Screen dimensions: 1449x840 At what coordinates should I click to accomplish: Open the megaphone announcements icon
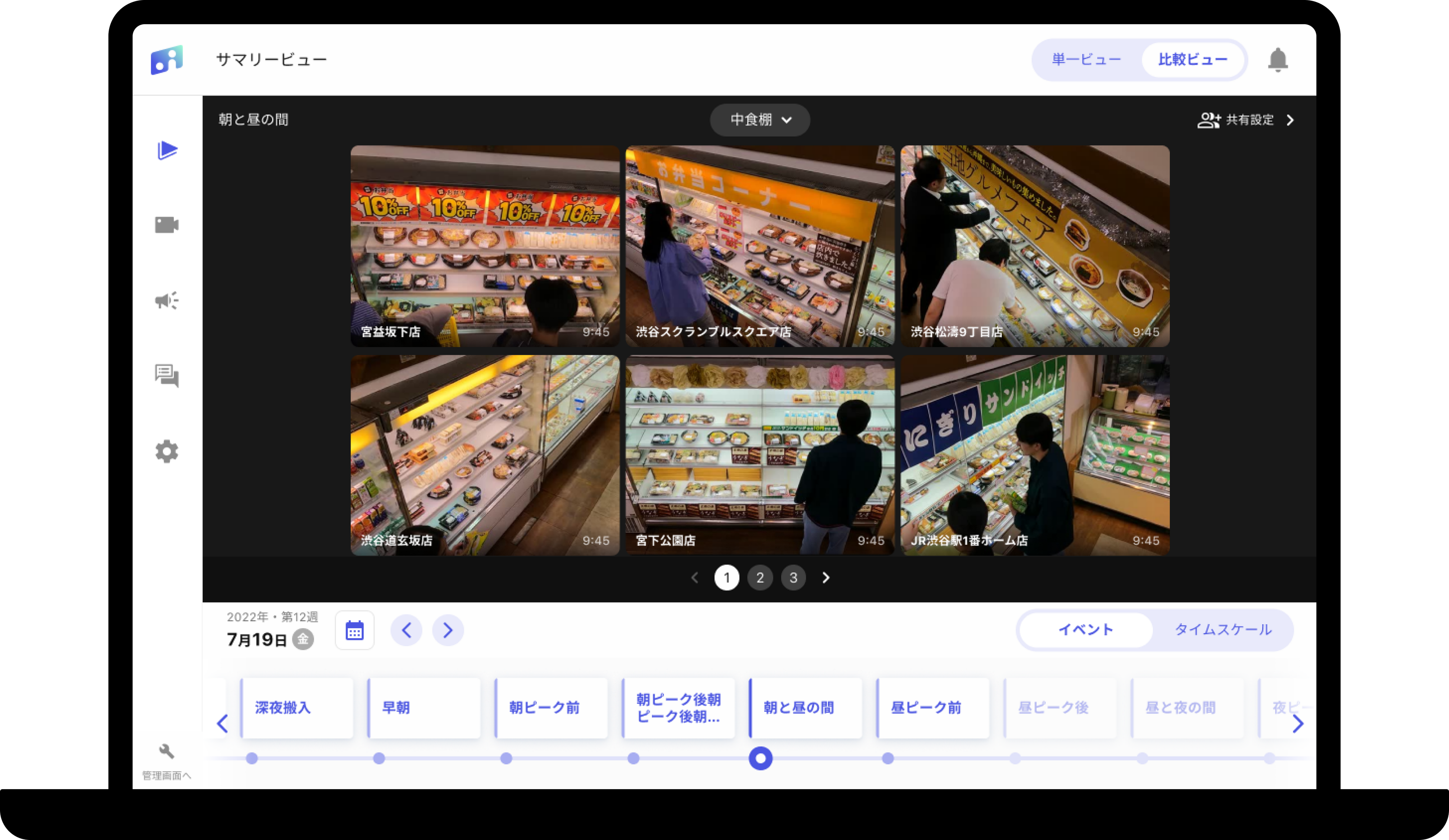point(167,300)
